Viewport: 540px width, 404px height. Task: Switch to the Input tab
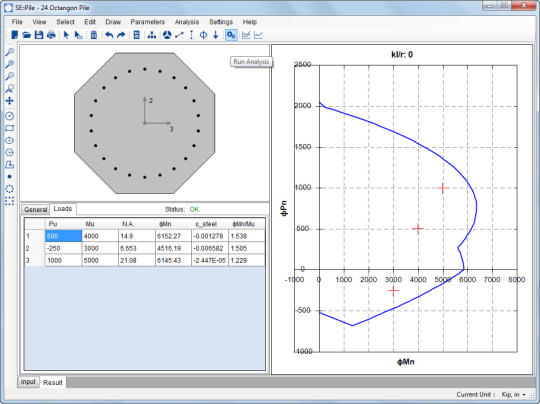click(x=28, y=382)
